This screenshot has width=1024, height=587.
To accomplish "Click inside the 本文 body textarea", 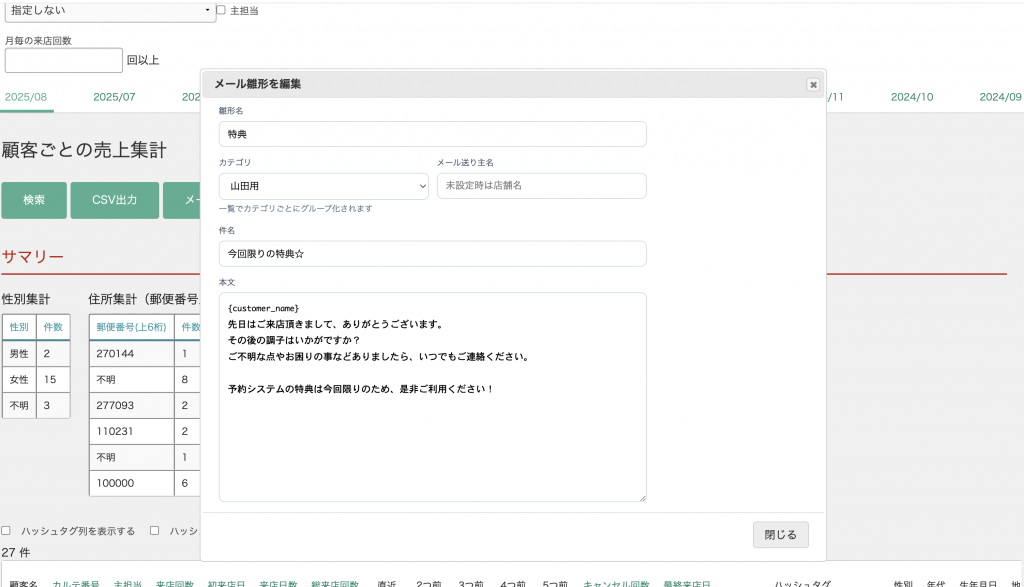I will (x=432, y=440).
